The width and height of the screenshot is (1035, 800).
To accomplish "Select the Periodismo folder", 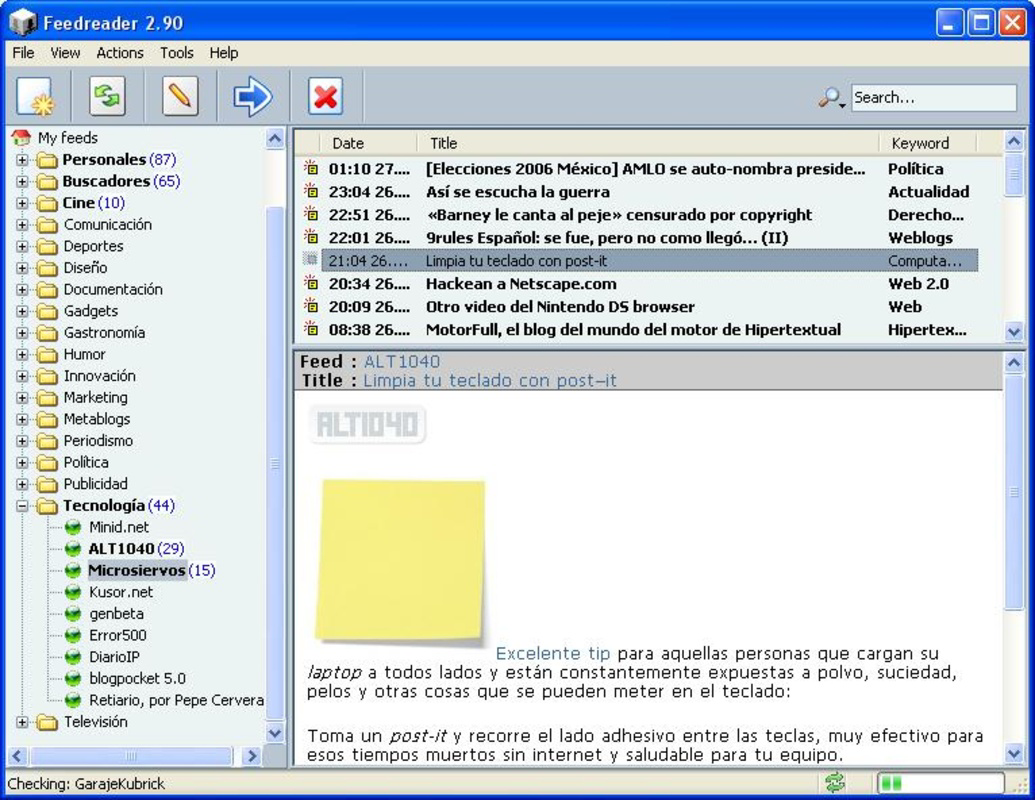I will 98,441.
